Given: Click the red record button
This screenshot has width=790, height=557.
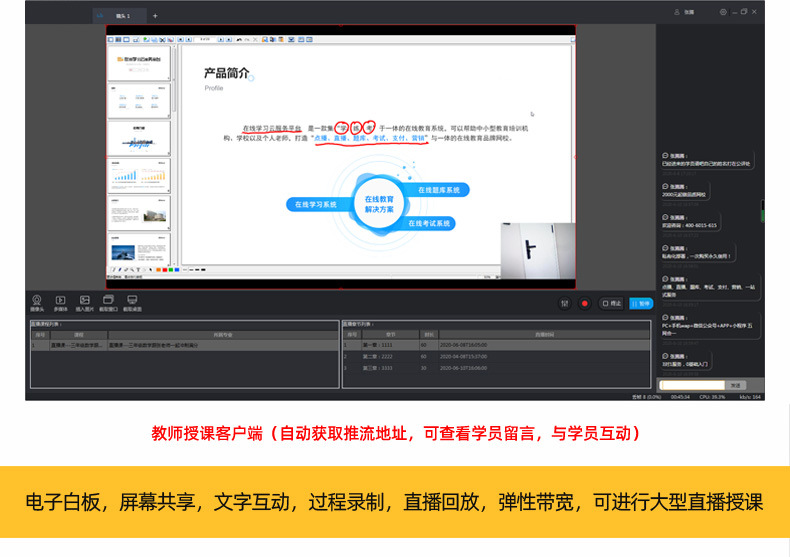Looking at the screenshot, I should (x=584, y=303).
